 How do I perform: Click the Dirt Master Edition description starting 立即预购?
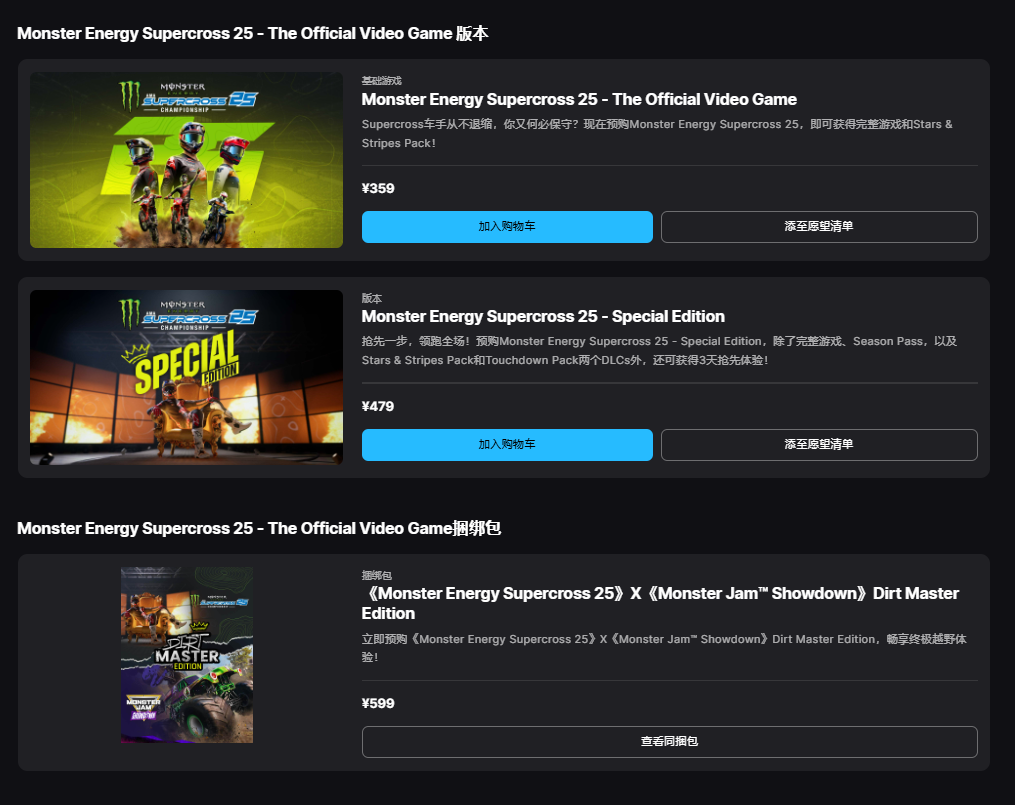click(x=664, y=648)
